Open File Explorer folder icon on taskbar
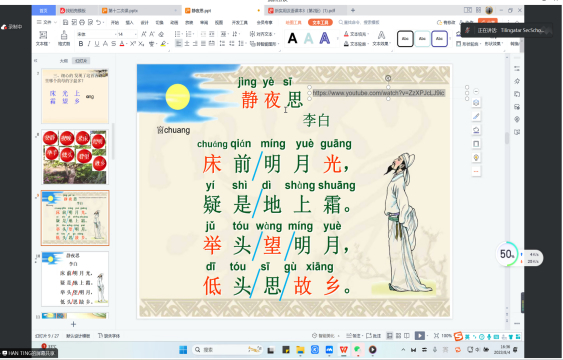Image resolution: width=563 pixels, height=360 pixels. pyautogui.click(x=300, y=349)
